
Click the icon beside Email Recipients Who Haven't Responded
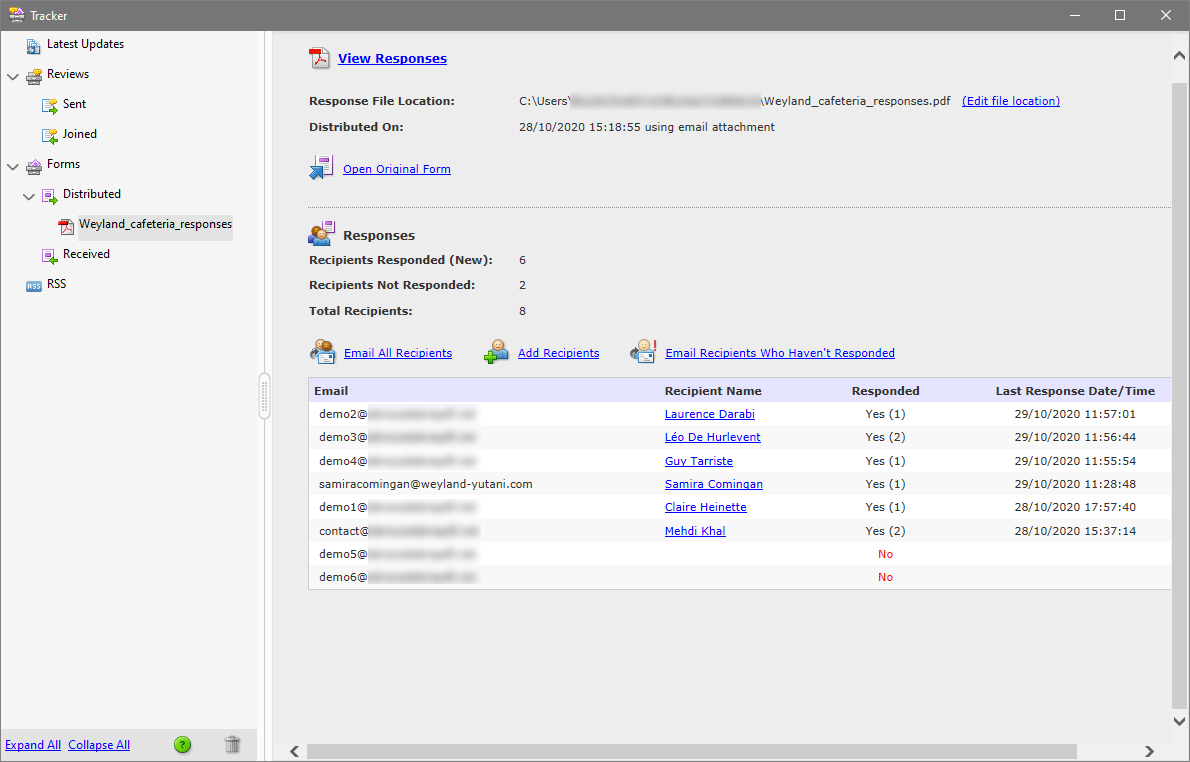[x=643, y=351]
